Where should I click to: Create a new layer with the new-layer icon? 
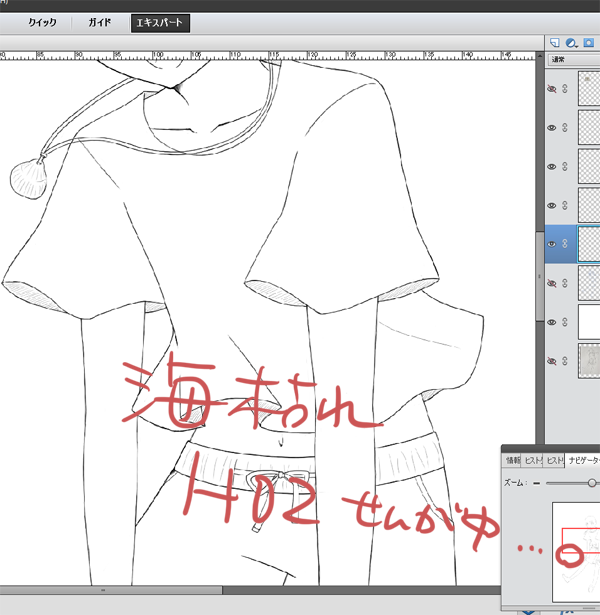click(x=554, y=43)
